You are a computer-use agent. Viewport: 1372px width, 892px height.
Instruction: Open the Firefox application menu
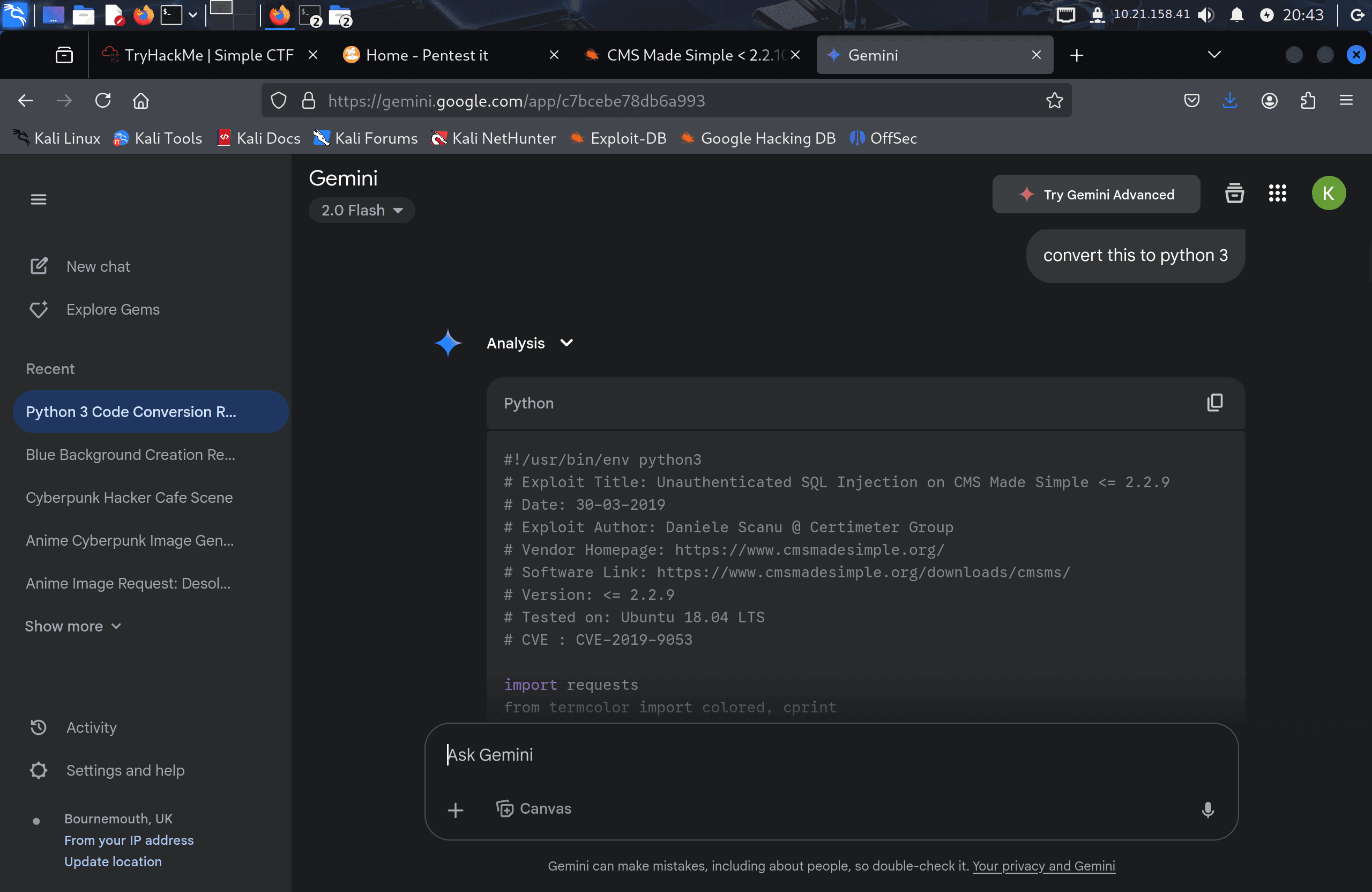pos(1346,101)
